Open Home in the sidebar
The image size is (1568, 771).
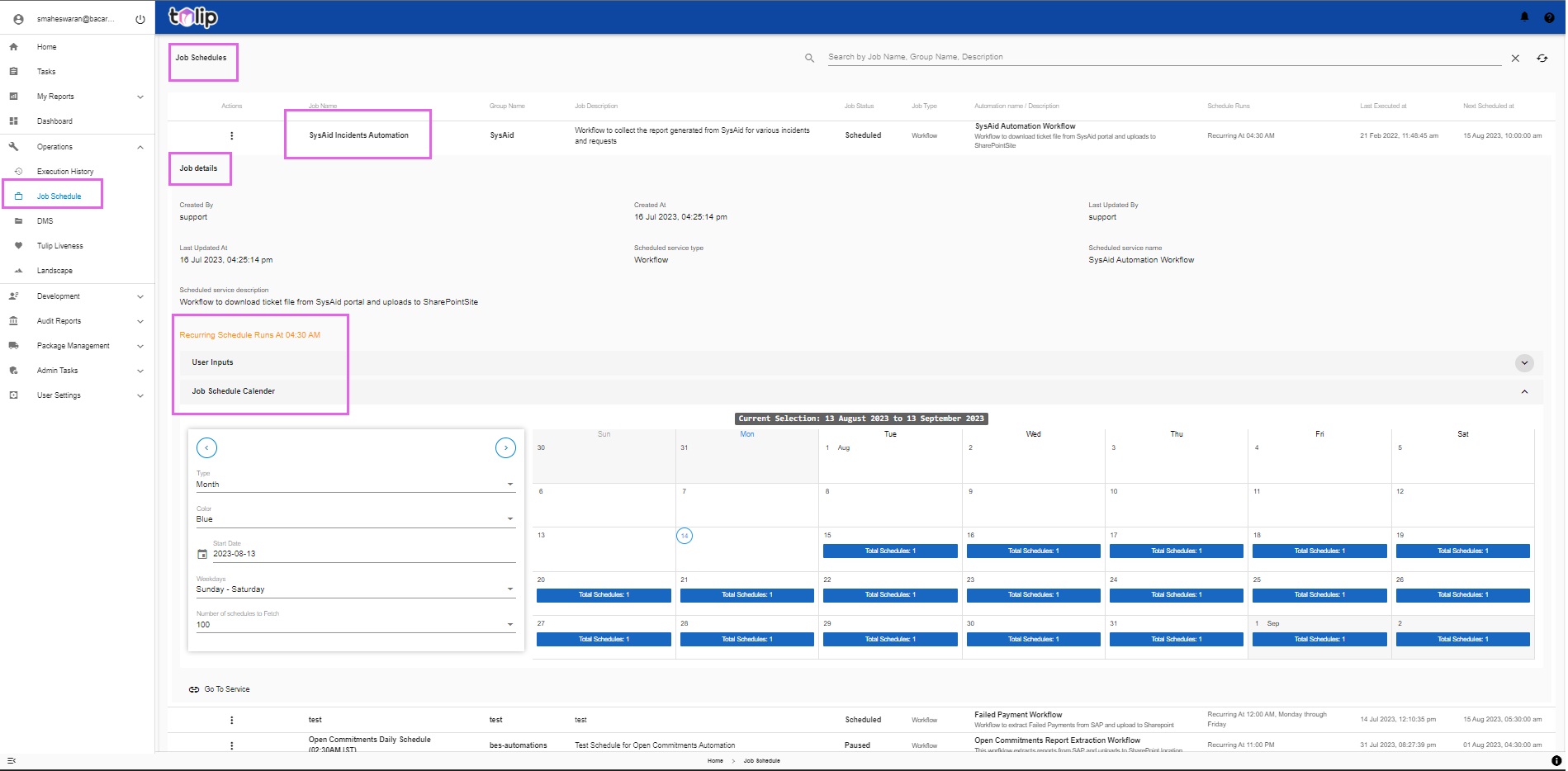click(46, 47)
